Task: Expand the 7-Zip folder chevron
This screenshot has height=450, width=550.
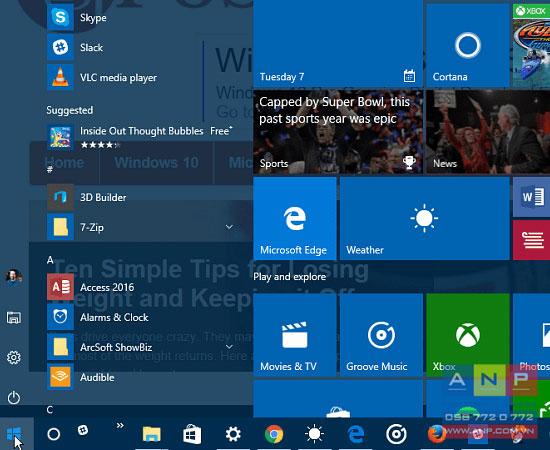Action: point(229,227)
